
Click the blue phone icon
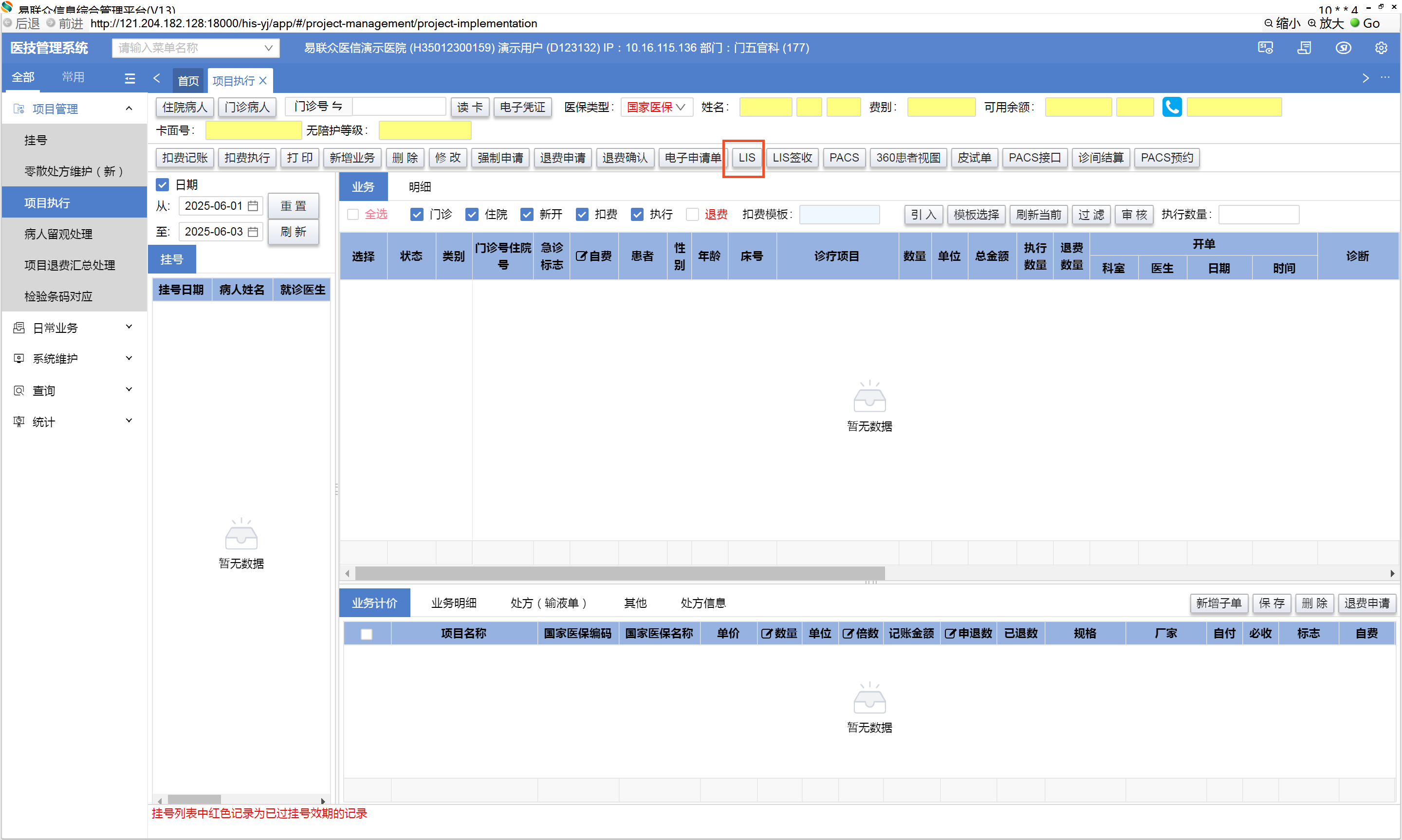[x=1171, y=107]
